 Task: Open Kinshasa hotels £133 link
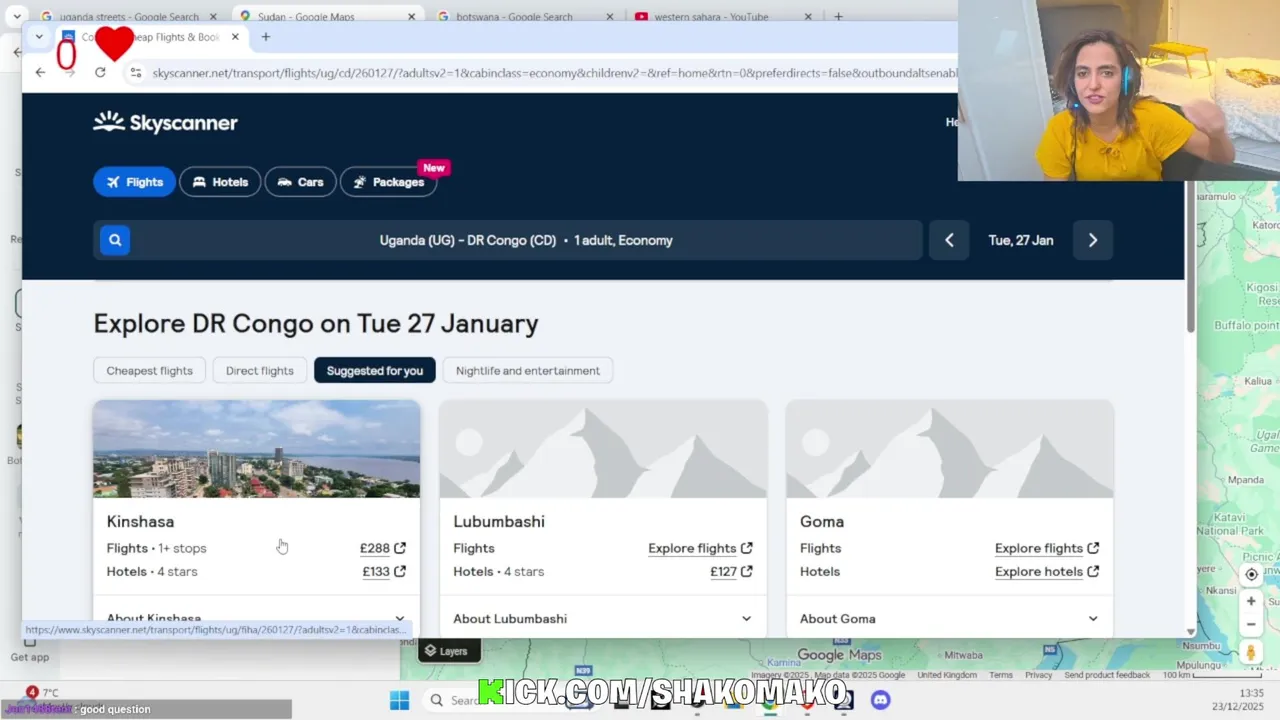[x=384, y=571]
